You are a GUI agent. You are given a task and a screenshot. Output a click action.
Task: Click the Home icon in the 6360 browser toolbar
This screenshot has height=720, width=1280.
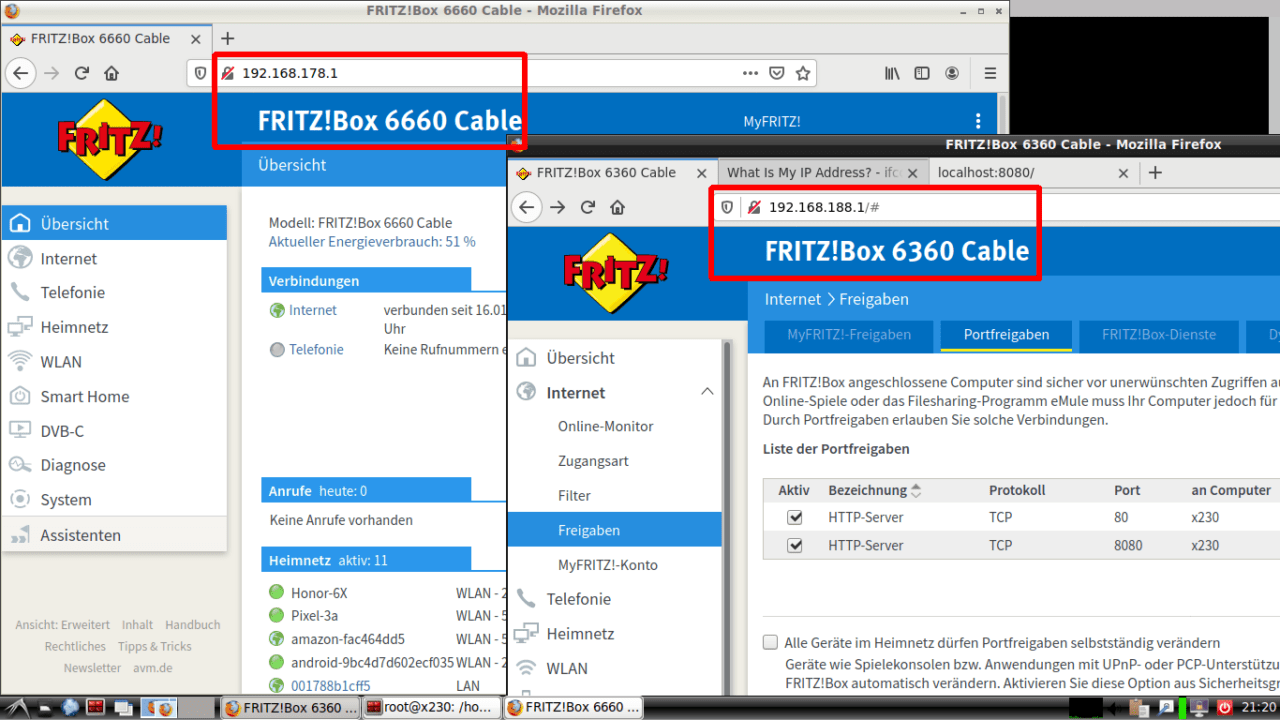coord(617,207)
